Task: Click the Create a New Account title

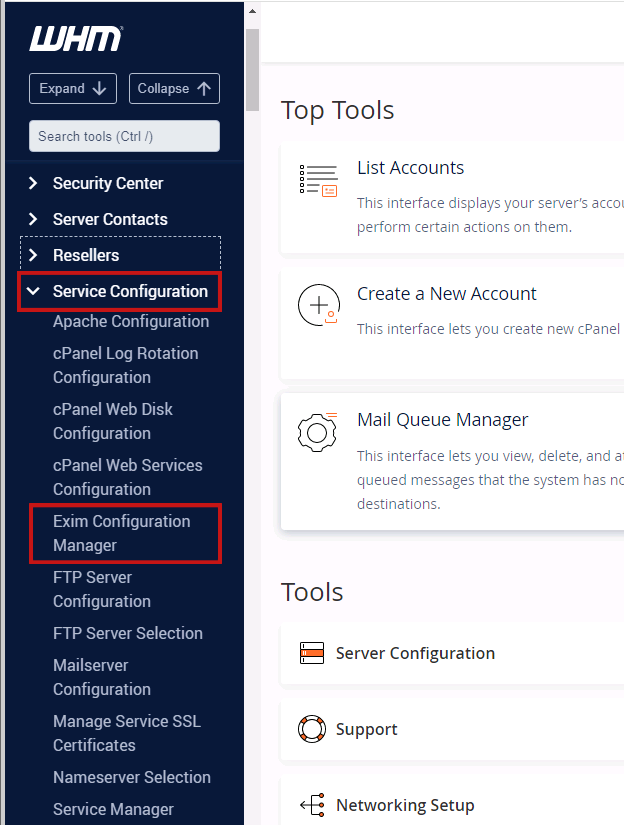Action: pyautogui.click(x=447, y=294)
